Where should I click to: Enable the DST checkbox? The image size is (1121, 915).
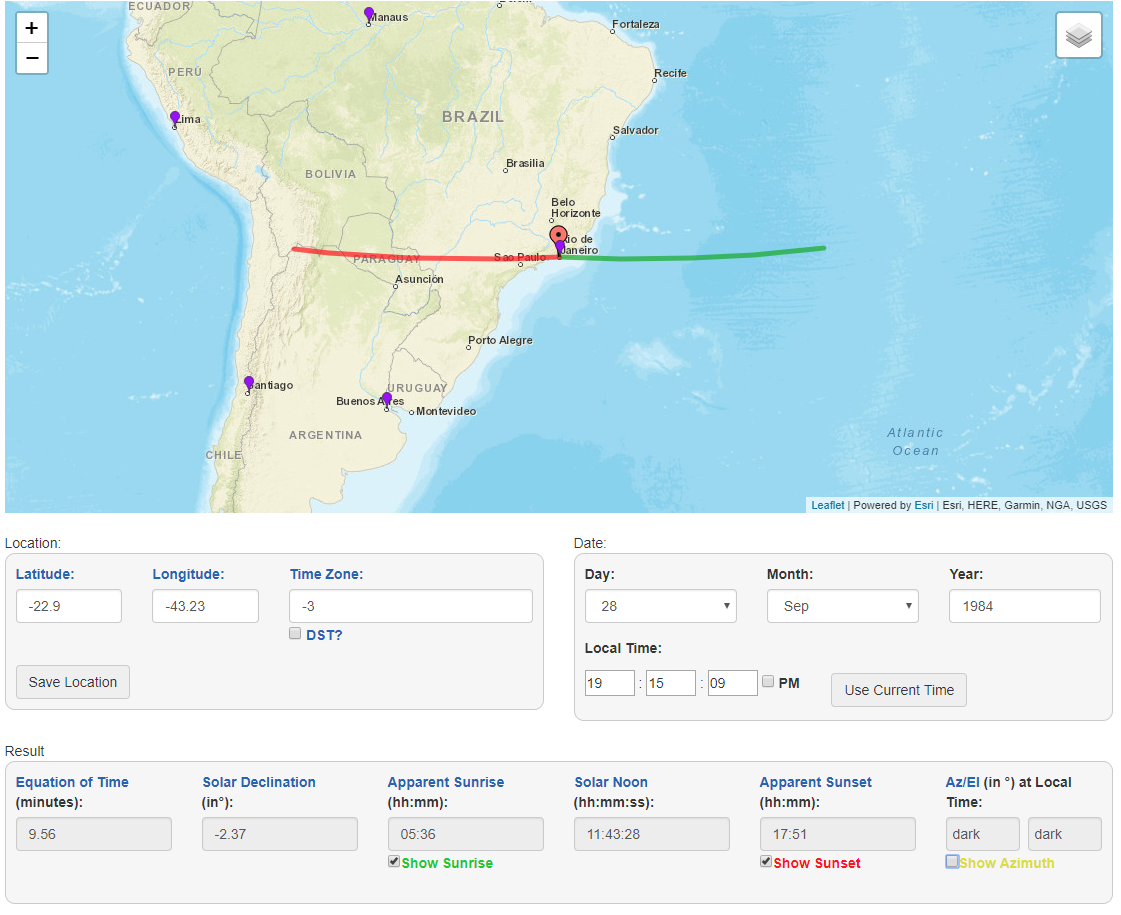(295, 633)
